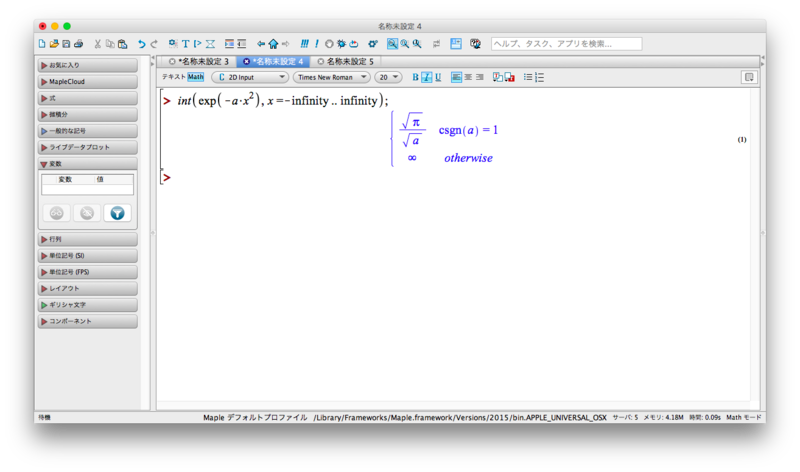This screenshot has height=472, width=800.
Task: Undo the last action
Action: [x=141, y=44]
